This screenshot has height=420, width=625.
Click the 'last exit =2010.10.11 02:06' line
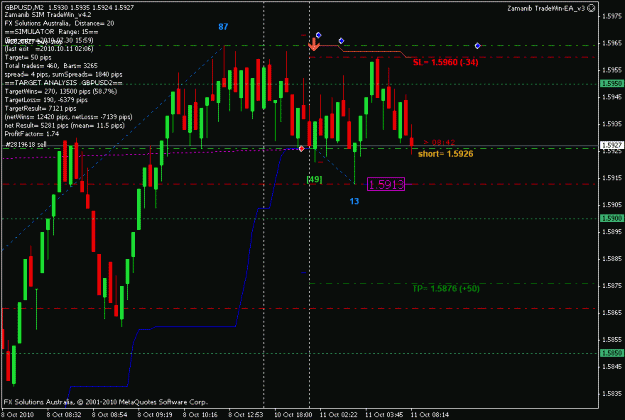coord(49,49)
